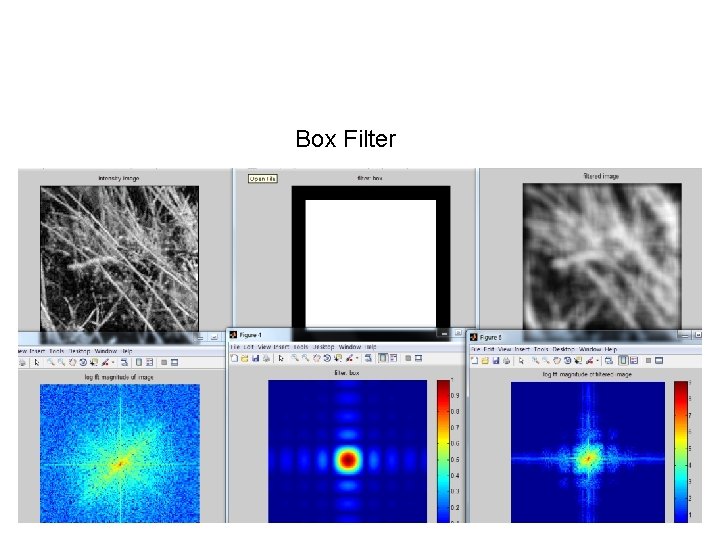Toggle Insert Legend in left figure toolbar
Screen dimensions: 720x540
[x=150, y=363]
